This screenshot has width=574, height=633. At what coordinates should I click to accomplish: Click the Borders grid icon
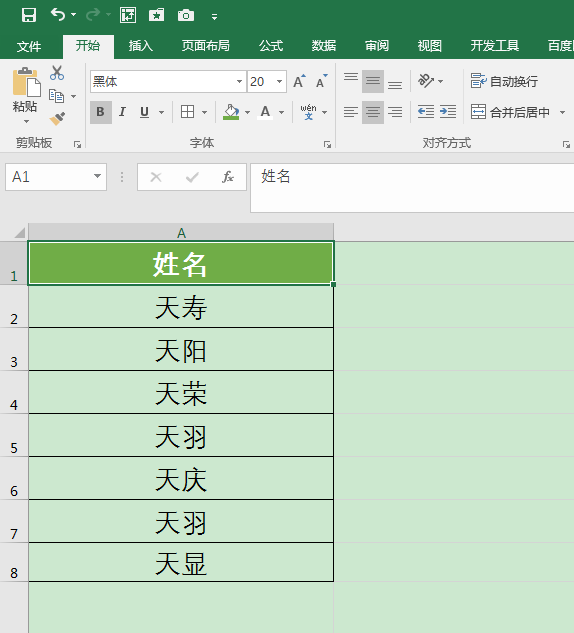(x=188, y=112)
